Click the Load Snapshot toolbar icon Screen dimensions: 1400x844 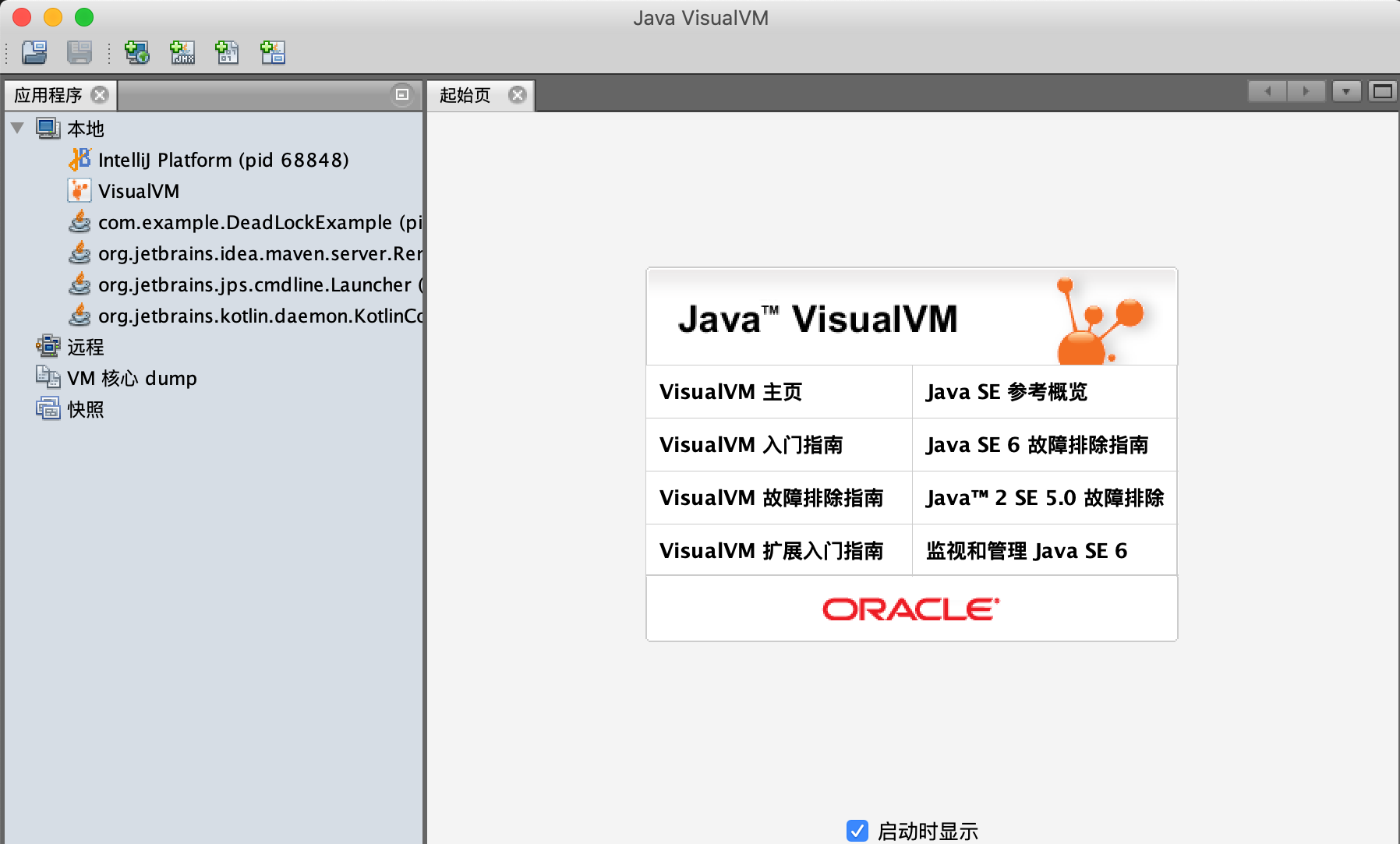tap(34, 53)
